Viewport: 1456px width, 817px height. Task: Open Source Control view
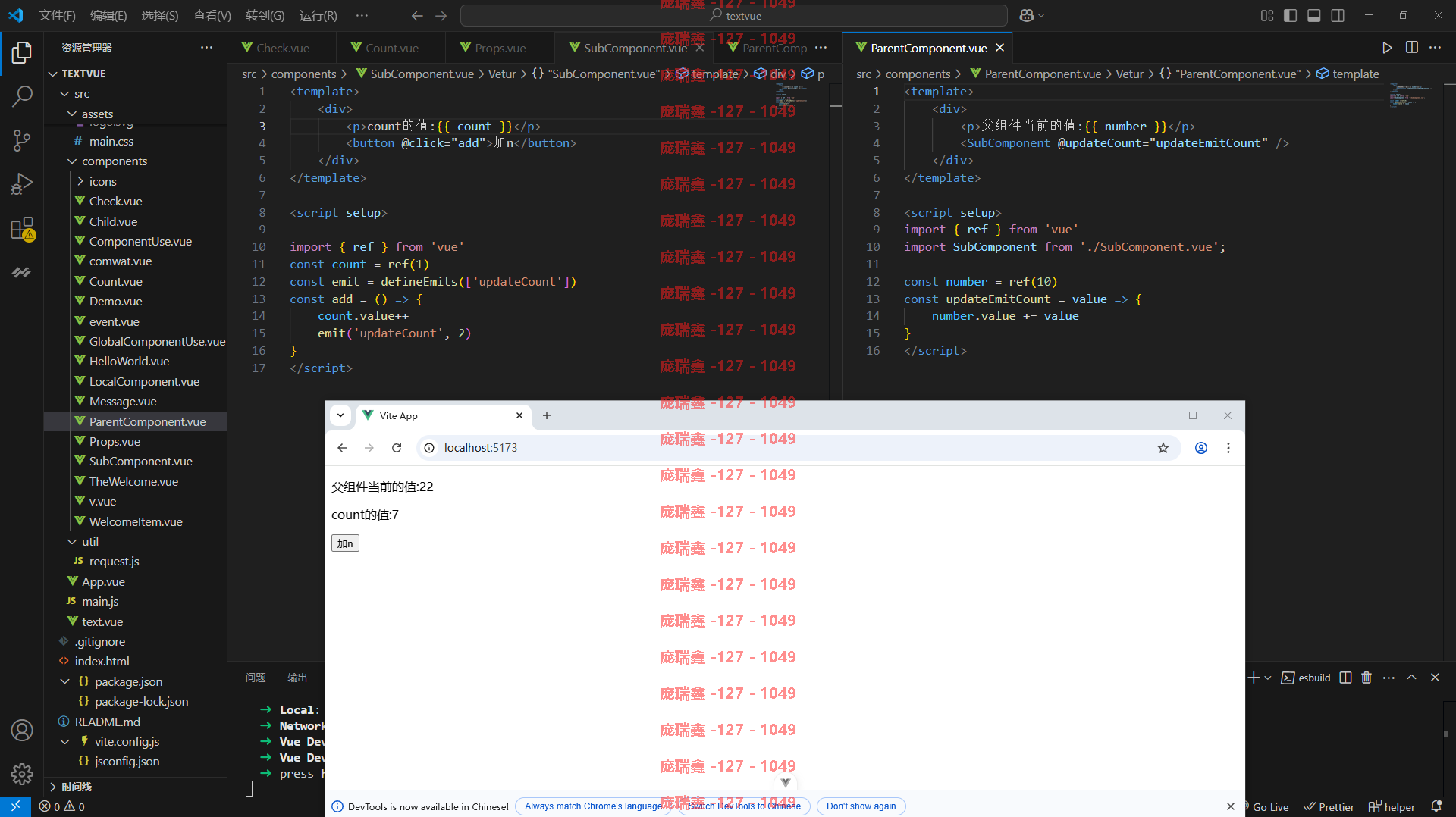coord(22,140)
